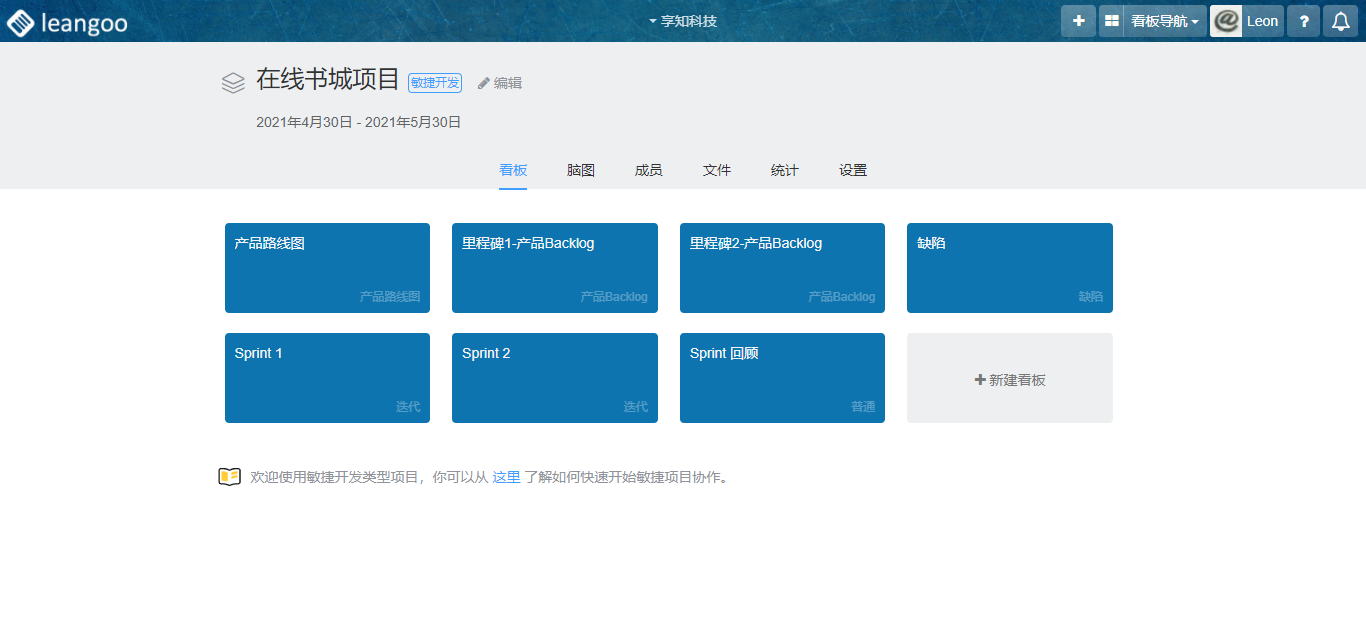The width and height of the screenshot is (1366, 625).
Task: Open the Sprint 1 board card
Action: tap(327, 378)
